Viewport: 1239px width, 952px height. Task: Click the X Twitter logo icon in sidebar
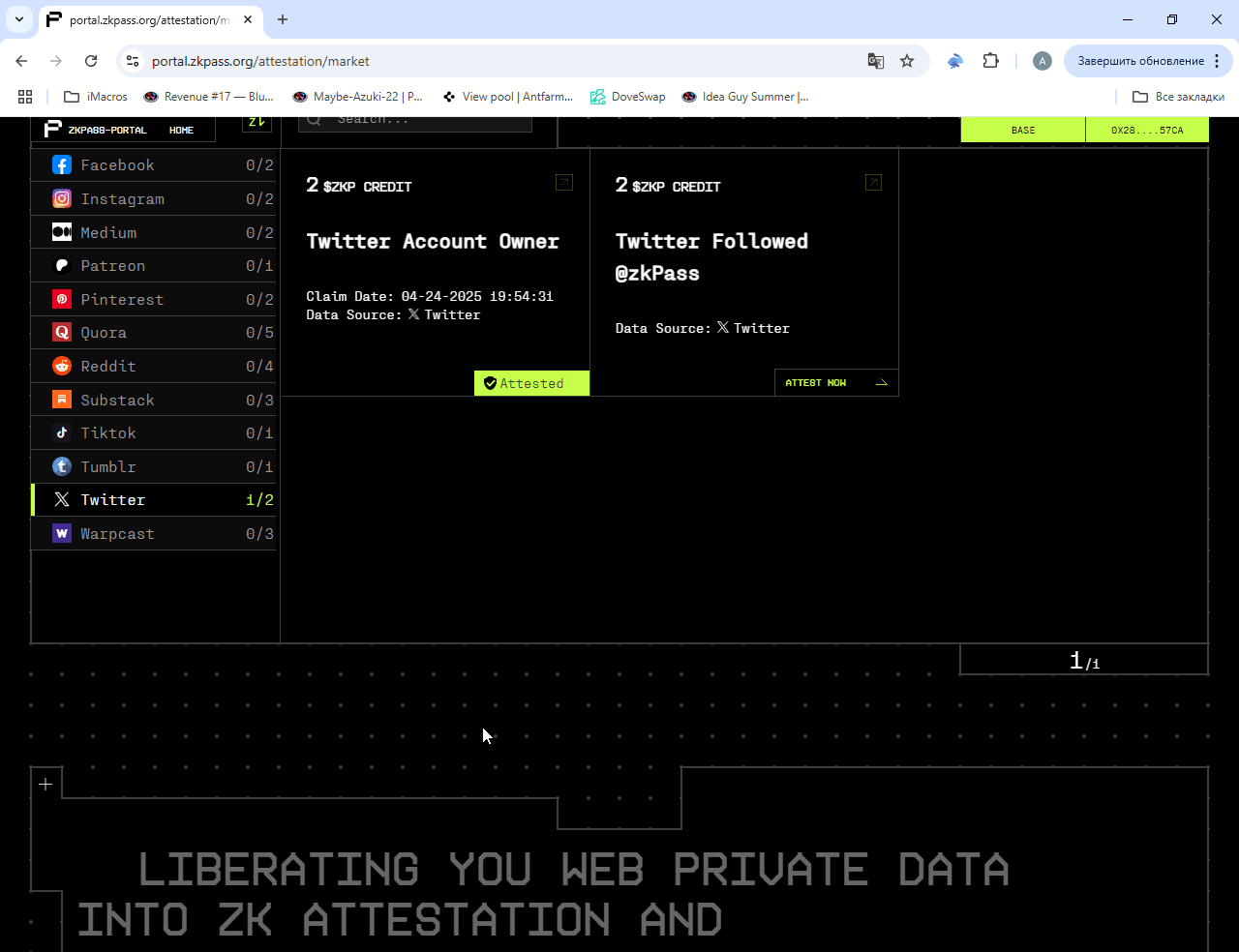tap(62, 499)
